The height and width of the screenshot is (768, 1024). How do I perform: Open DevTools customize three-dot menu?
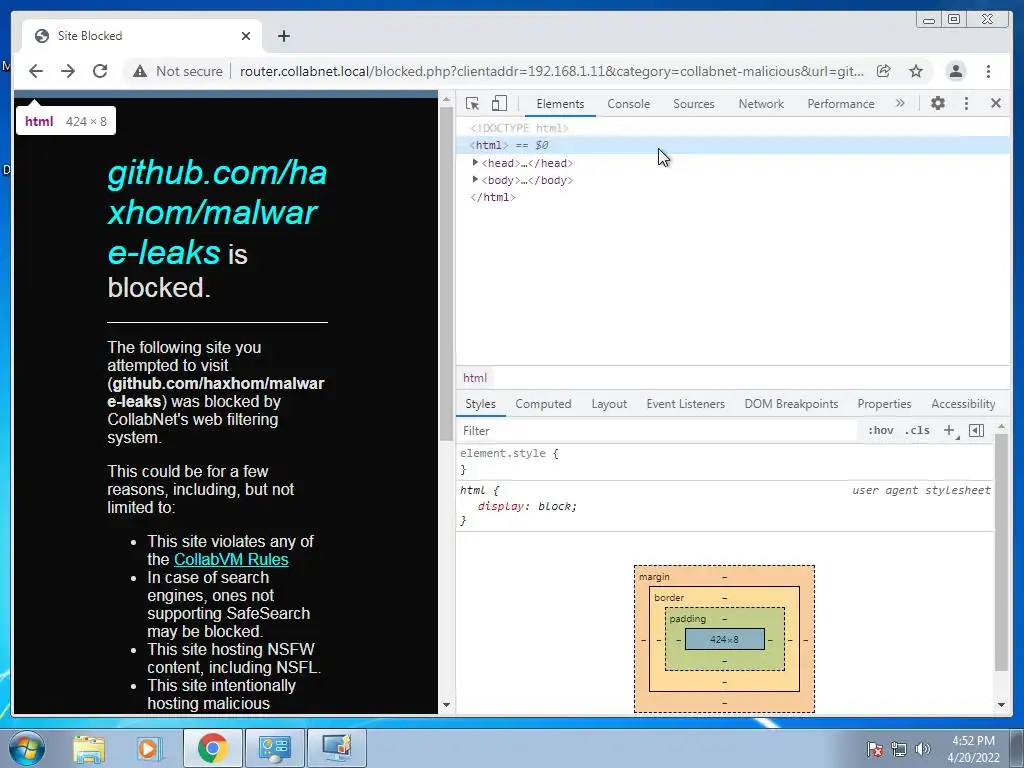pyautogui.click(x=967, y=103)
